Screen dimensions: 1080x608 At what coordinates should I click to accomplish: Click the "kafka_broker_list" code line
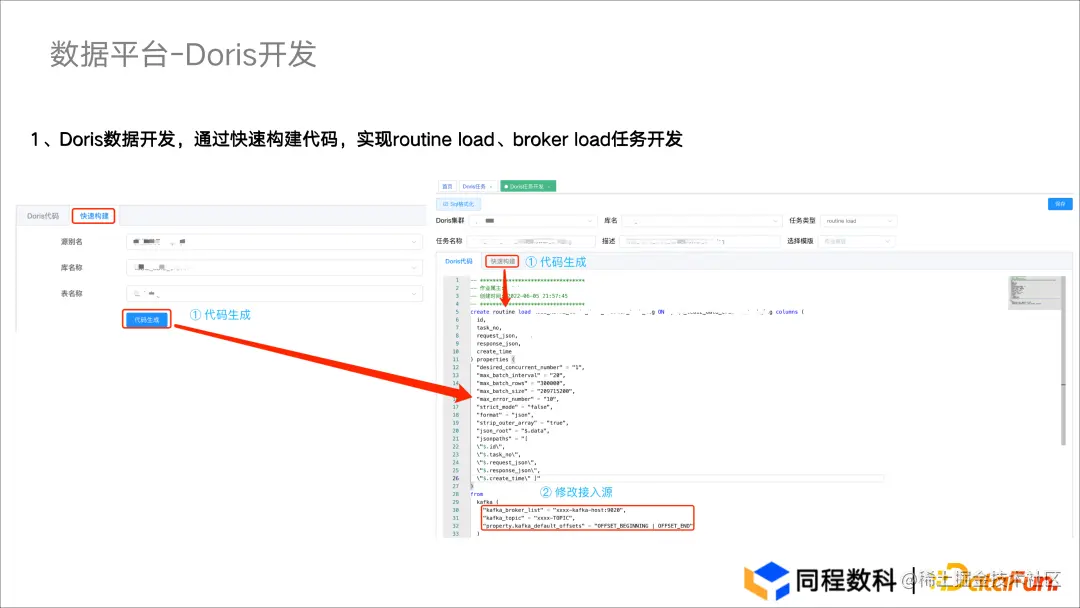(x=554, y=510)
